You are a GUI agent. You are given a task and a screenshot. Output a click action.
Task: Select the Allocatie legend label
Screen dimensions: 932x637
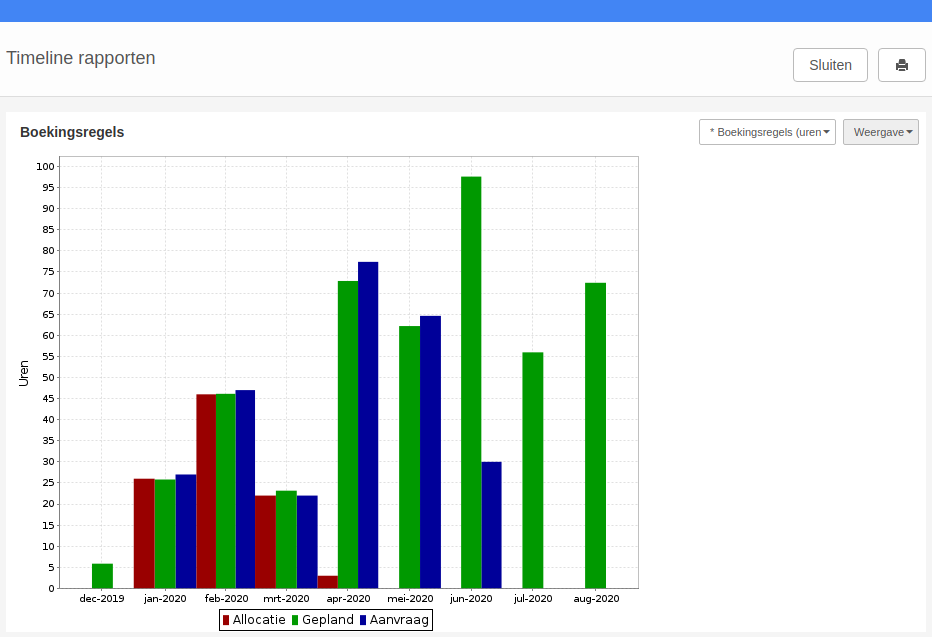(x=259, y=620)
